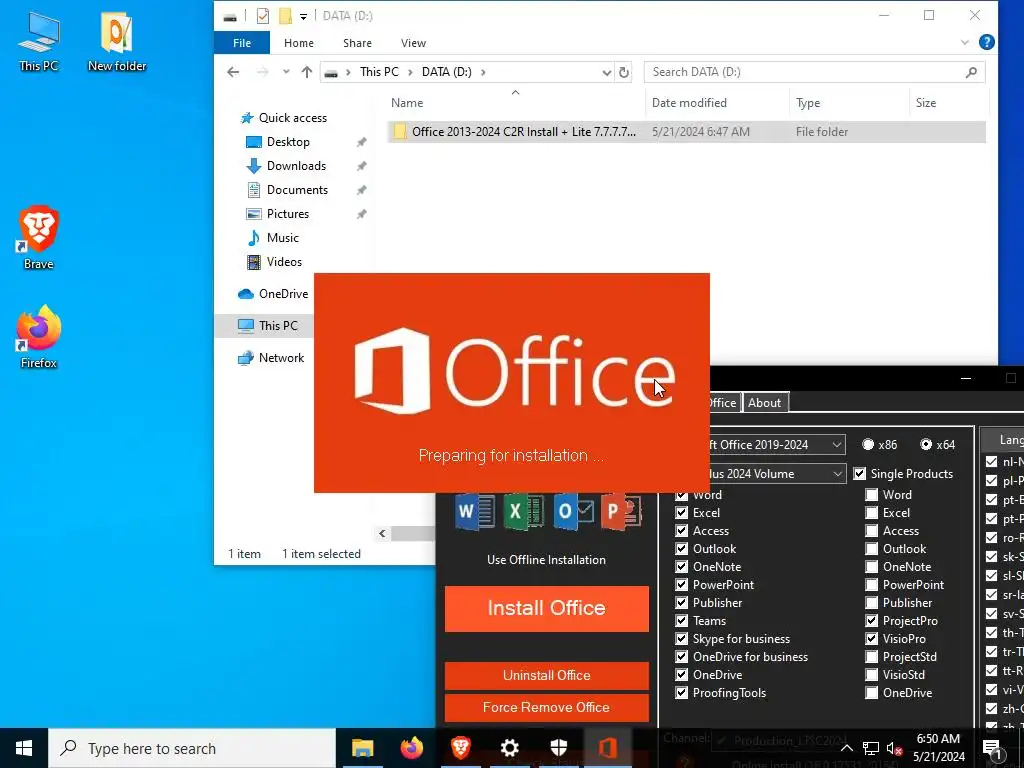Show hidden system tray icons
1024x768 pixels.
coord(846,748)
